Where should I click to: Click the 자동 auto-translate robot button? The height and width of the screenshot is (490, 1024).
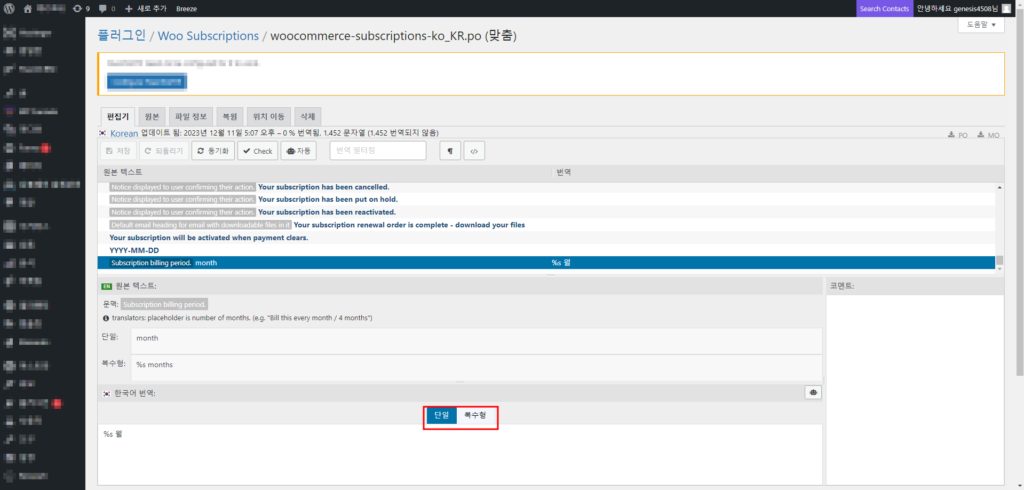pyautogui.click(x=298, y=151)
